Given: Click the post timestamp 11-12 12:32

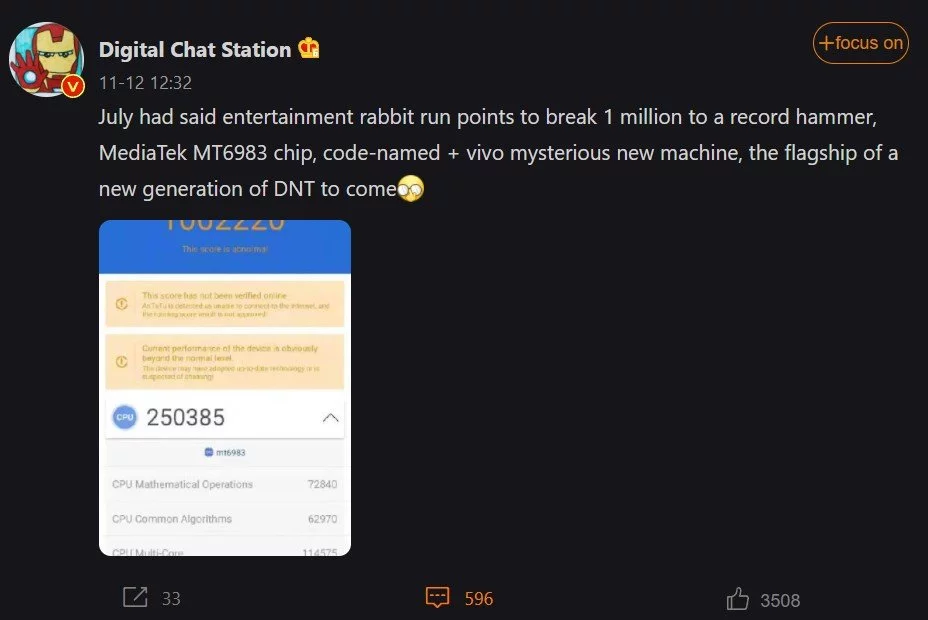Looking at the screenshot, I should click(x=145, y=83).
